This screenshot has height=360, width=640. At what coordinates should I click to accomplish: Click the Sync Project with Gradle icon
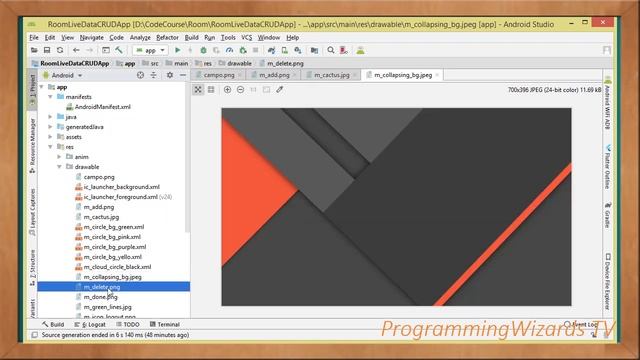pyautogui.click(x=271, y=50)
